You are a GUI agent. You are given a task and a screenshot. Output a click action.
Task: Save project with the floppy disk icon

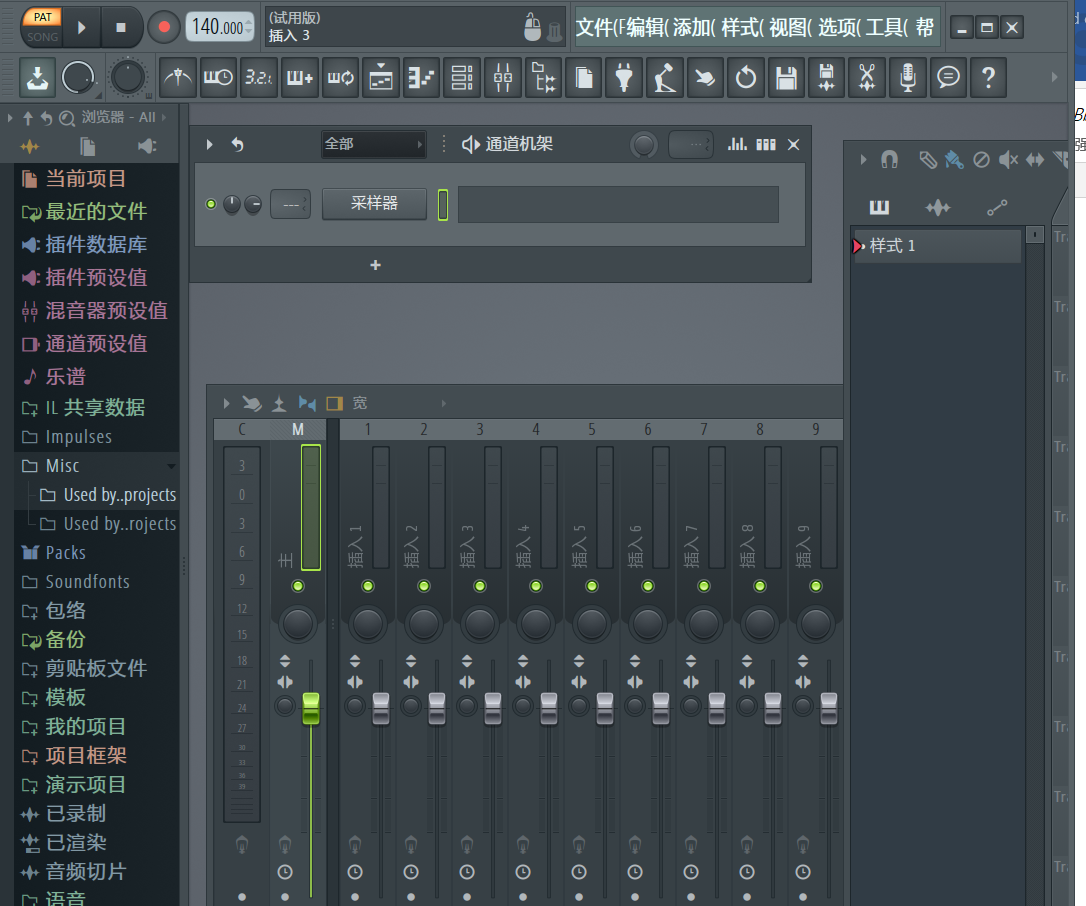coord(786,77)
